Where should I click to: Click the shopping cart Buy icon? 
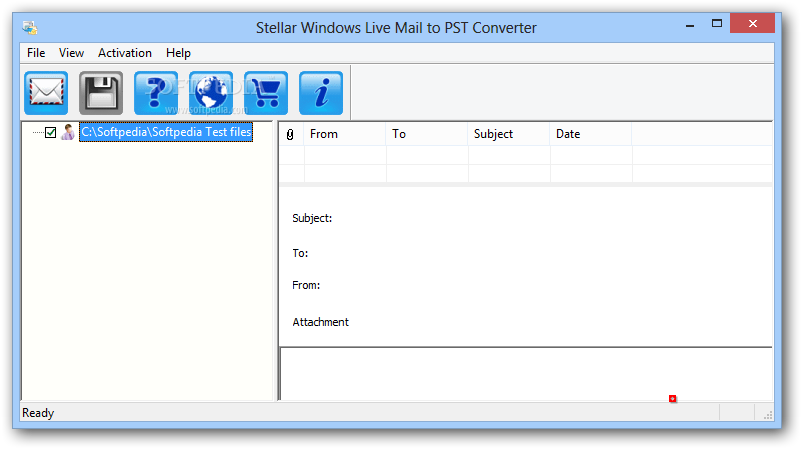click(x=266, y=93)
